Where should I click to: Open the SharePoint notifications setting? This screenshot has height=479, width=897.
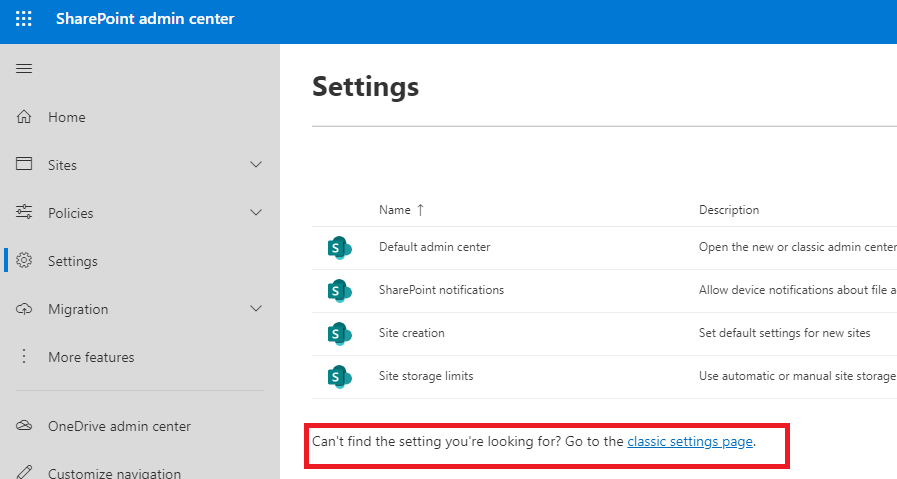click(x=441, y=290)
